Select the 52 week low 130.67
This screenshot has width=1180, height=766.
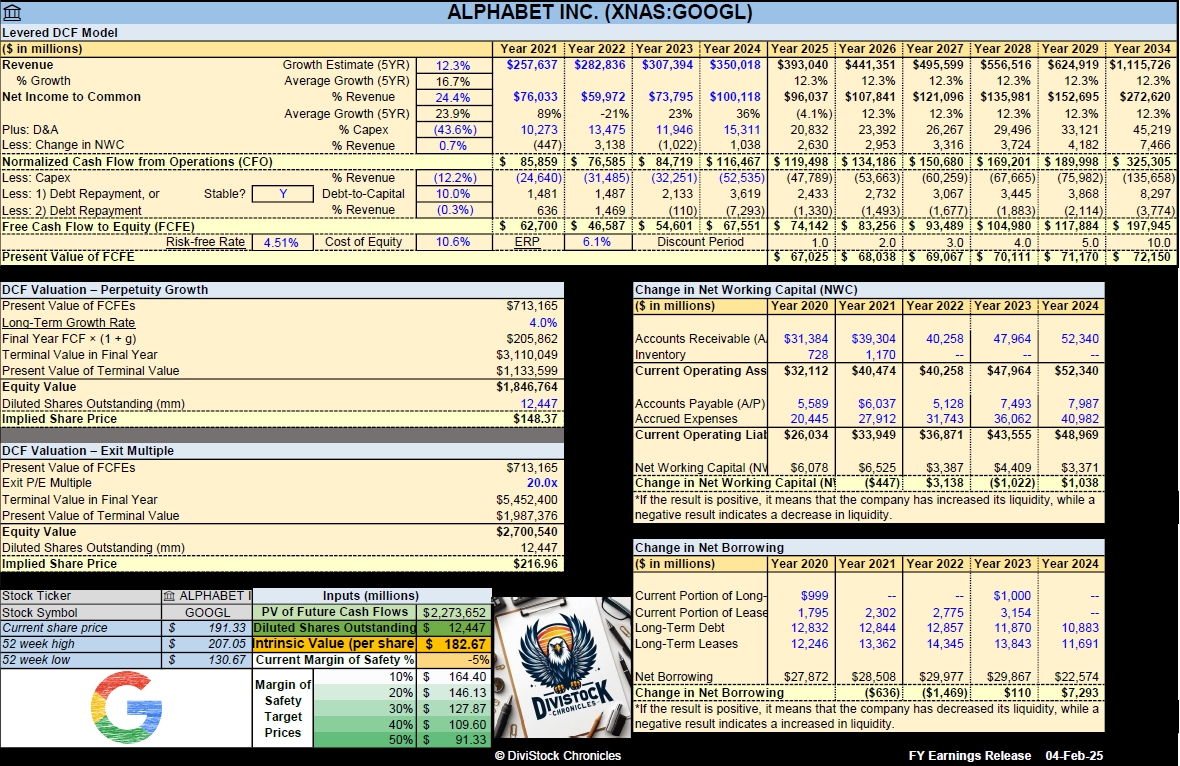[x=207, y=660]
